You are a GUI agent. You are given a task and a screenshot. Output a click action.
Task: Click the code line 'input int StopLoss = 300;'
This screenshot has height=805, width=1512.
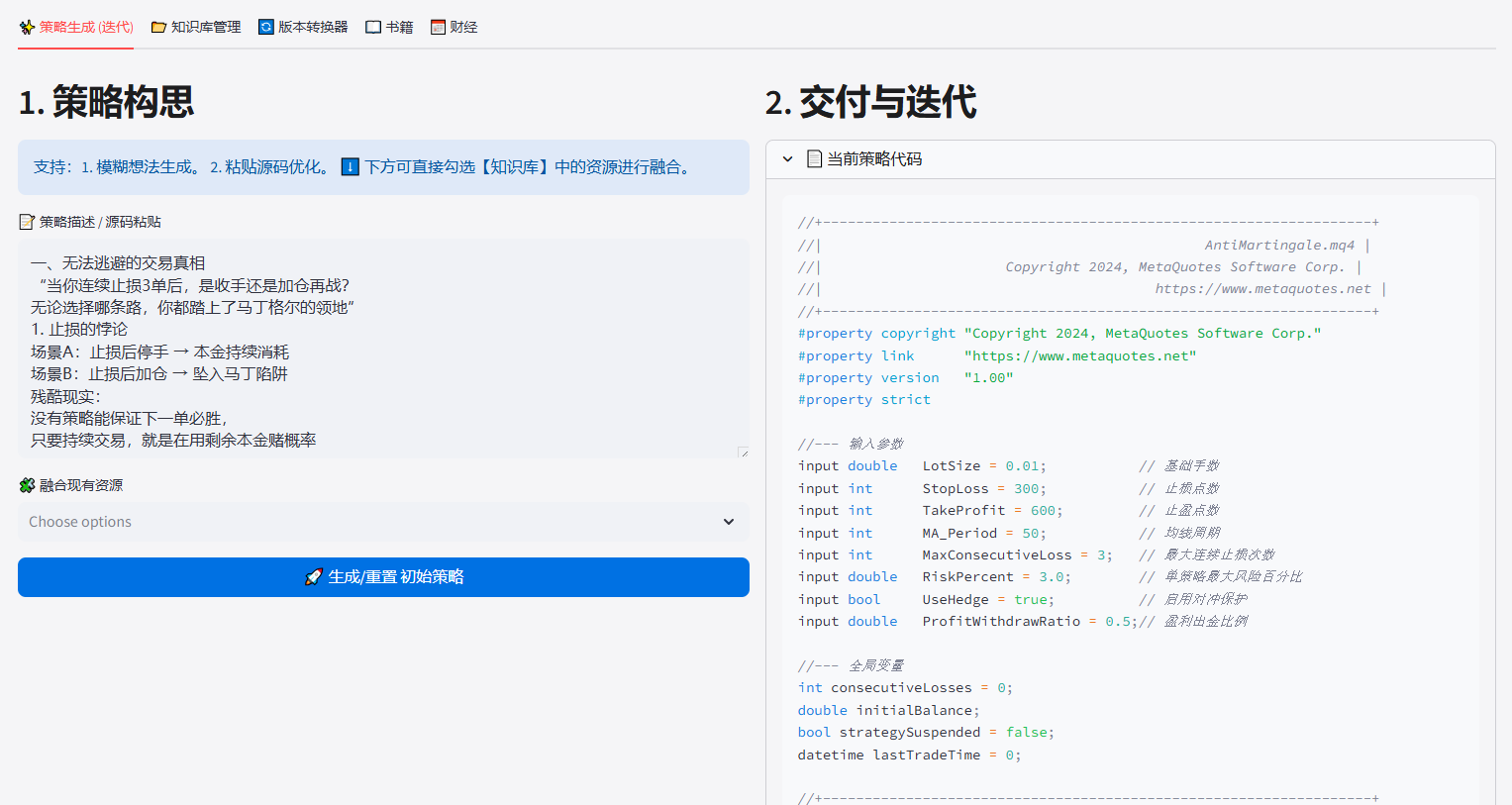click(x=1009, y=488)
